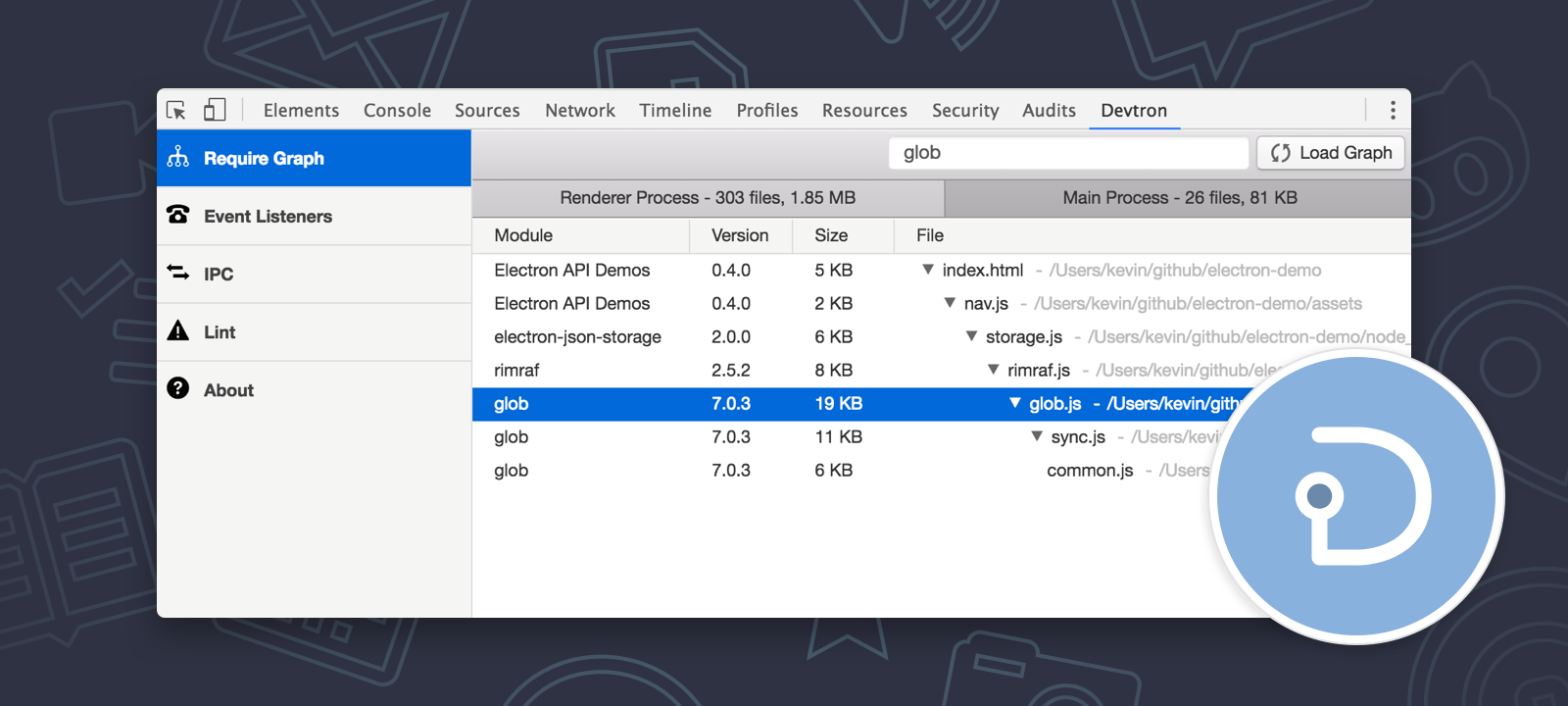
Task: Toggle the device toolbar icon
Action: point(215,110)
